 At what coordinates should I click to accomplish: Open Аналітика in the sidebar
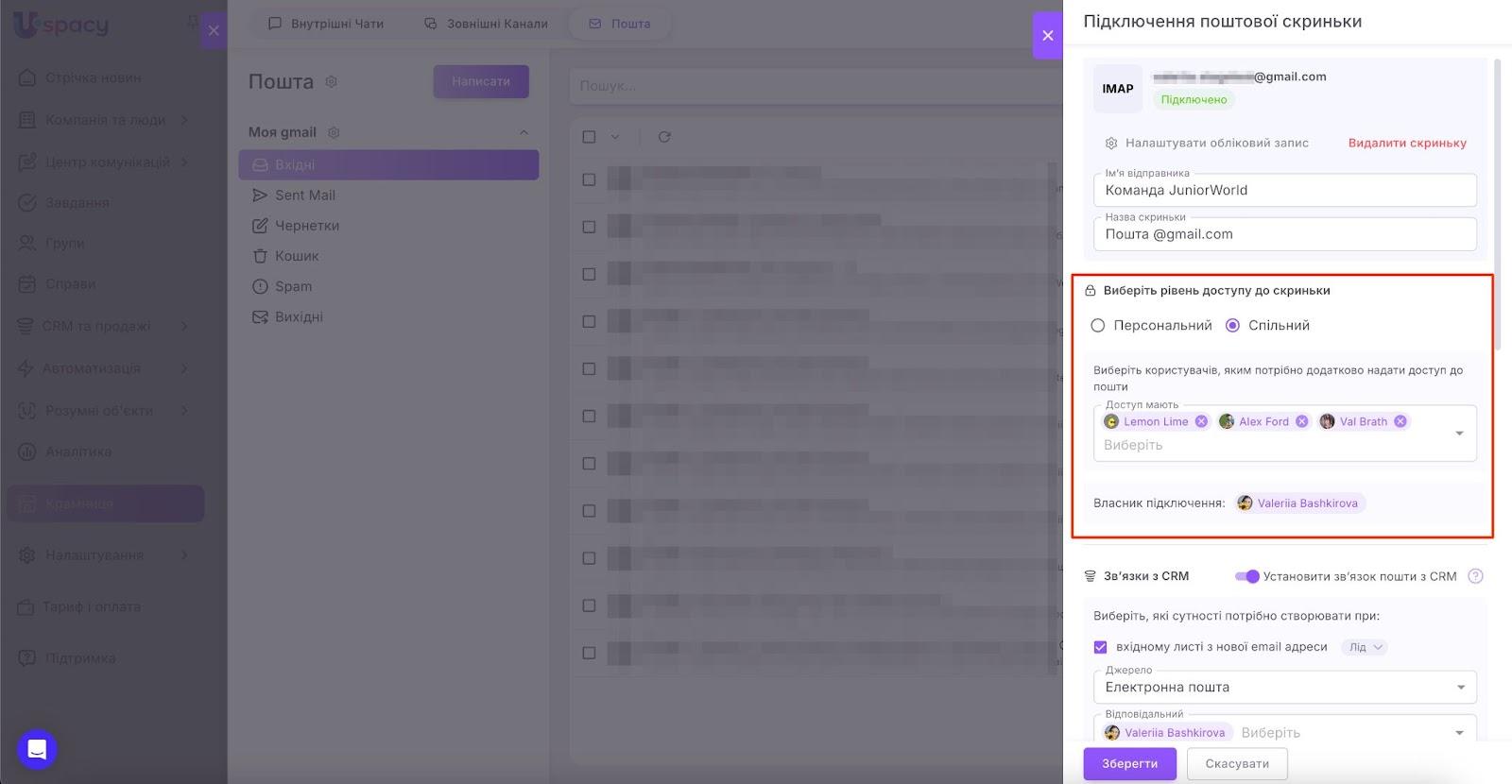point(77,452)
